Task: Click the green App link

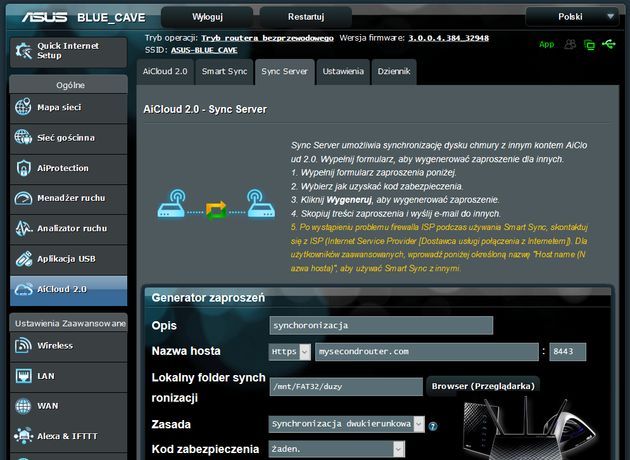Action: pyautogui.click(x=546, y=45)
